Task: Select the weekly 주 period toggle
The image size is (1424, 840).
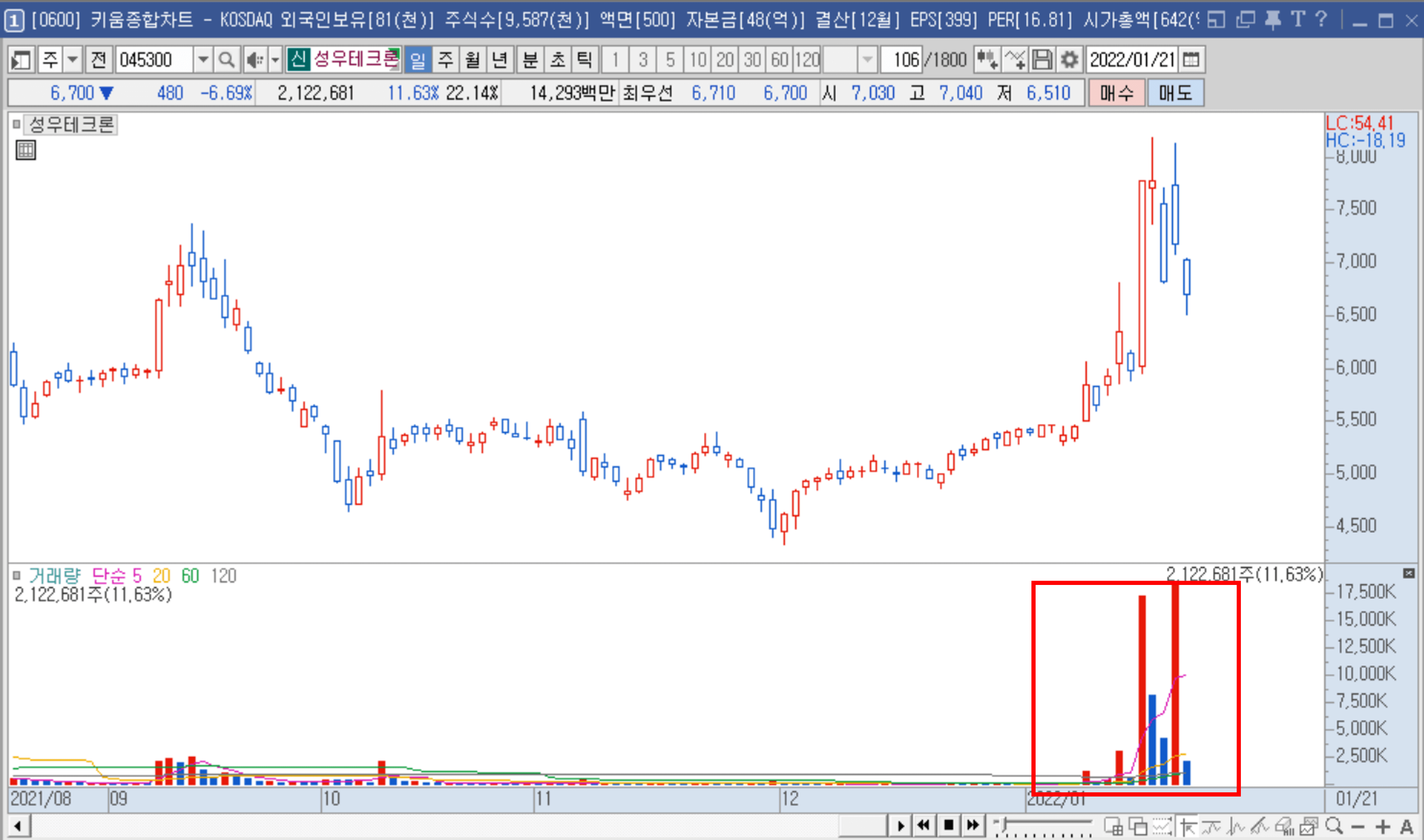Action: tap(445, 59)
